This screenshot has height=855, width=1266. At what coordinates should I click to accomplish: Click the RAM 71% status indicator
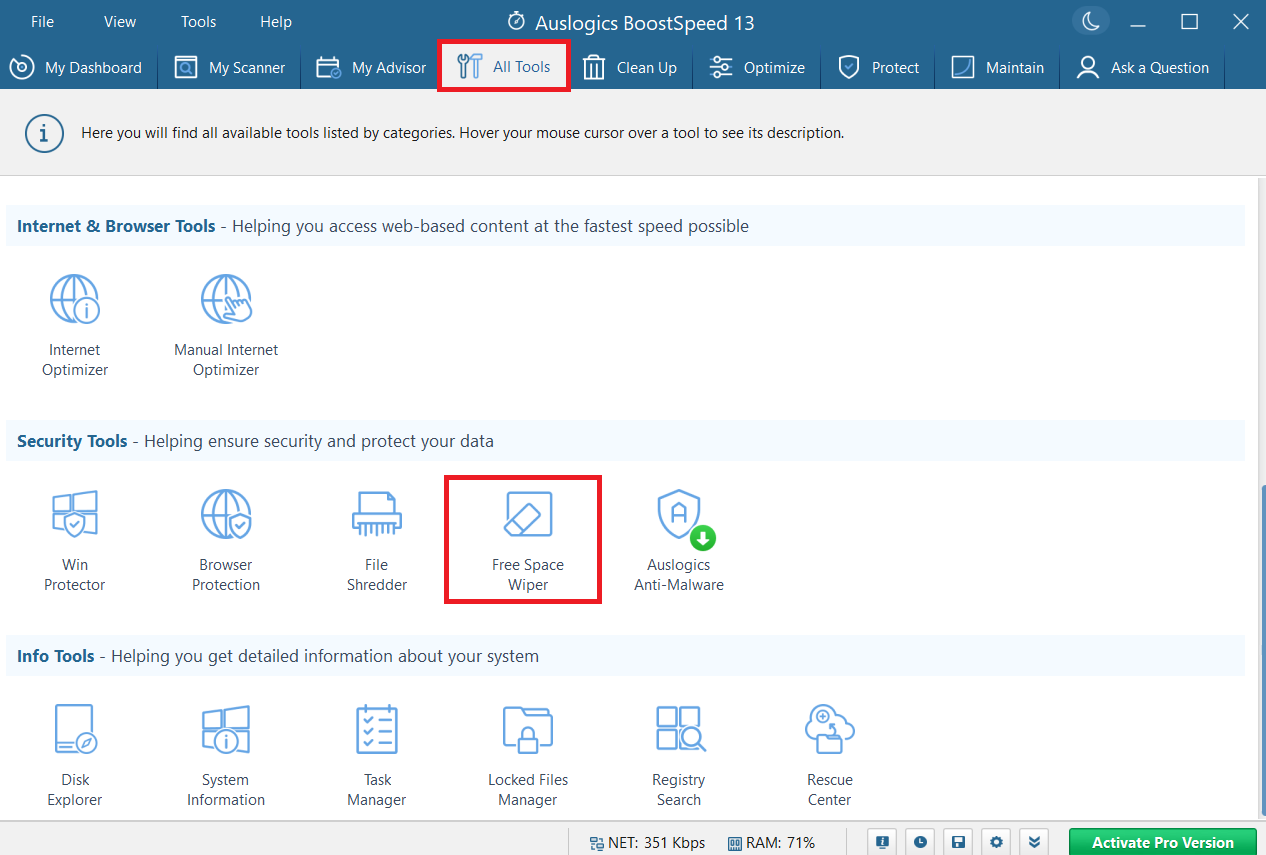pyautogui.click(x=771, y=843)
